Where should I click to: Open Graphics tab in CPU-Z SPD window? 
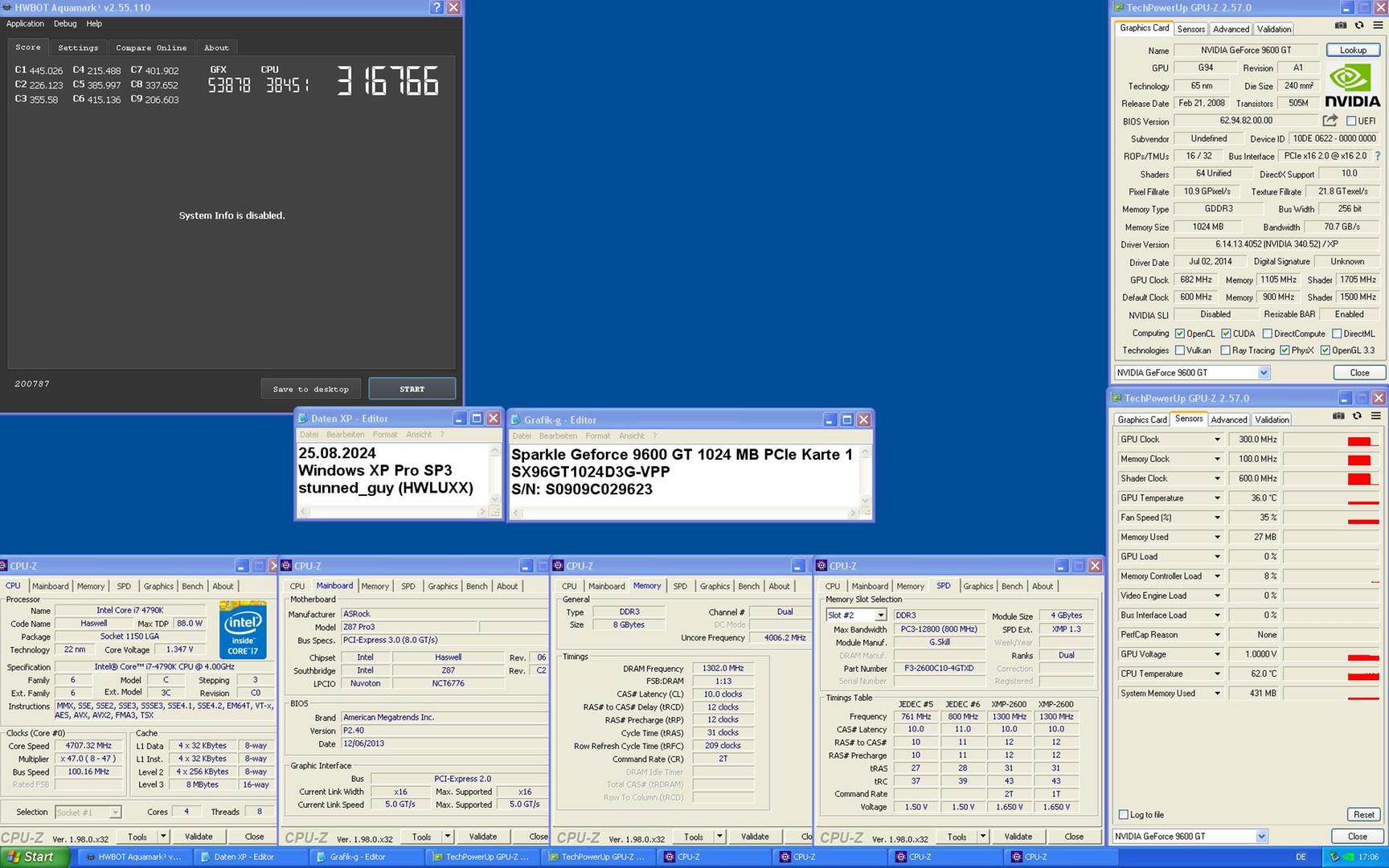point(978,587)
